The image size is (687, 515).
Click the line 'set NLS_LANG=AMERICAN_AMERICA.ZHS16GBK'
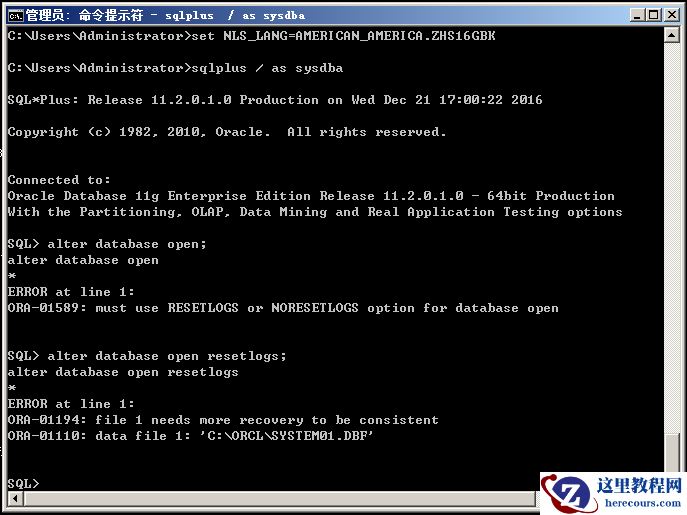[x=251, y=36]
